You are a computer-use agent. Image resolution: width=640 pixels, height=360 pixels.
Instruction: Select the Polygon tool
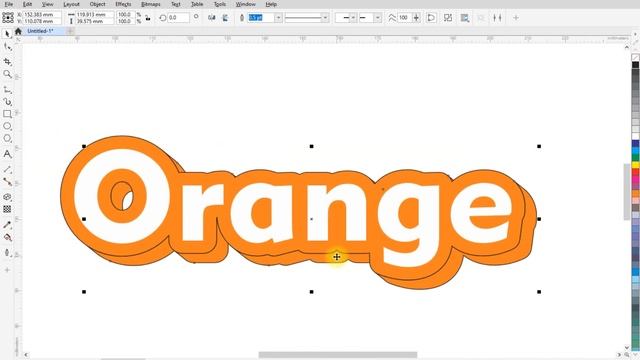[7, 138]
